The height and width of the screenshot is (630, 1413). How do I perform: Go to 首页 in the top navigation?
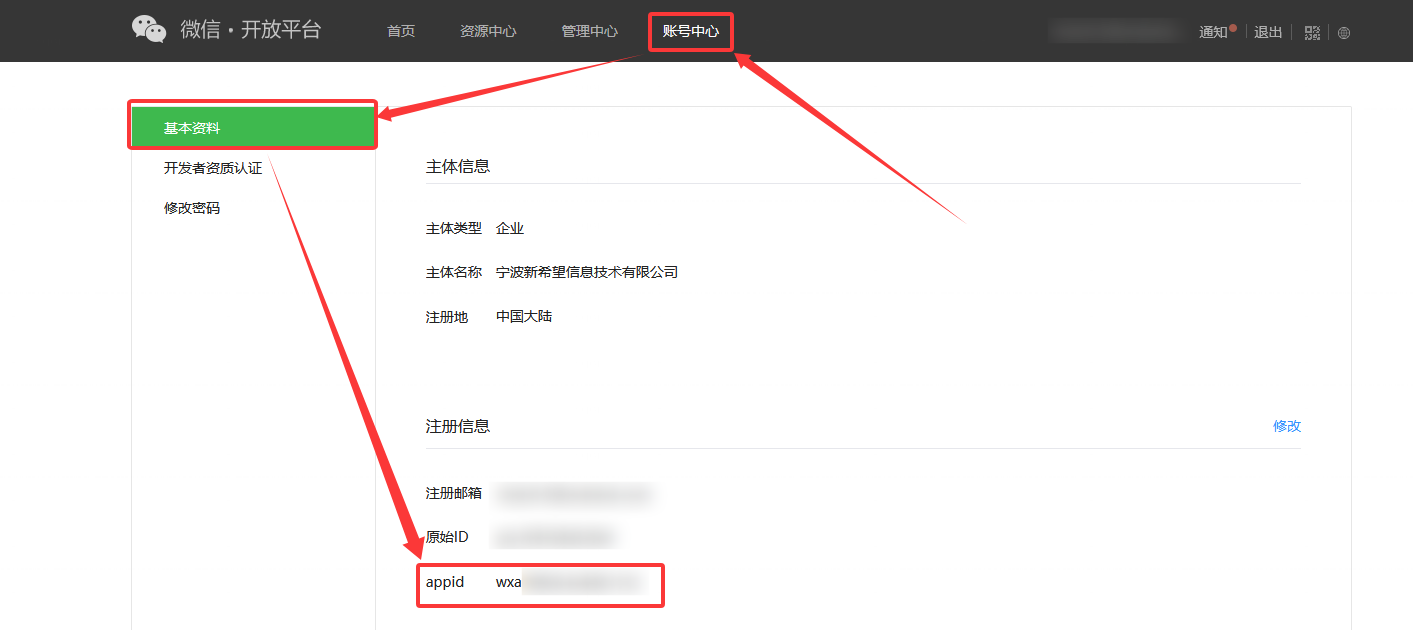pos(401,31)
